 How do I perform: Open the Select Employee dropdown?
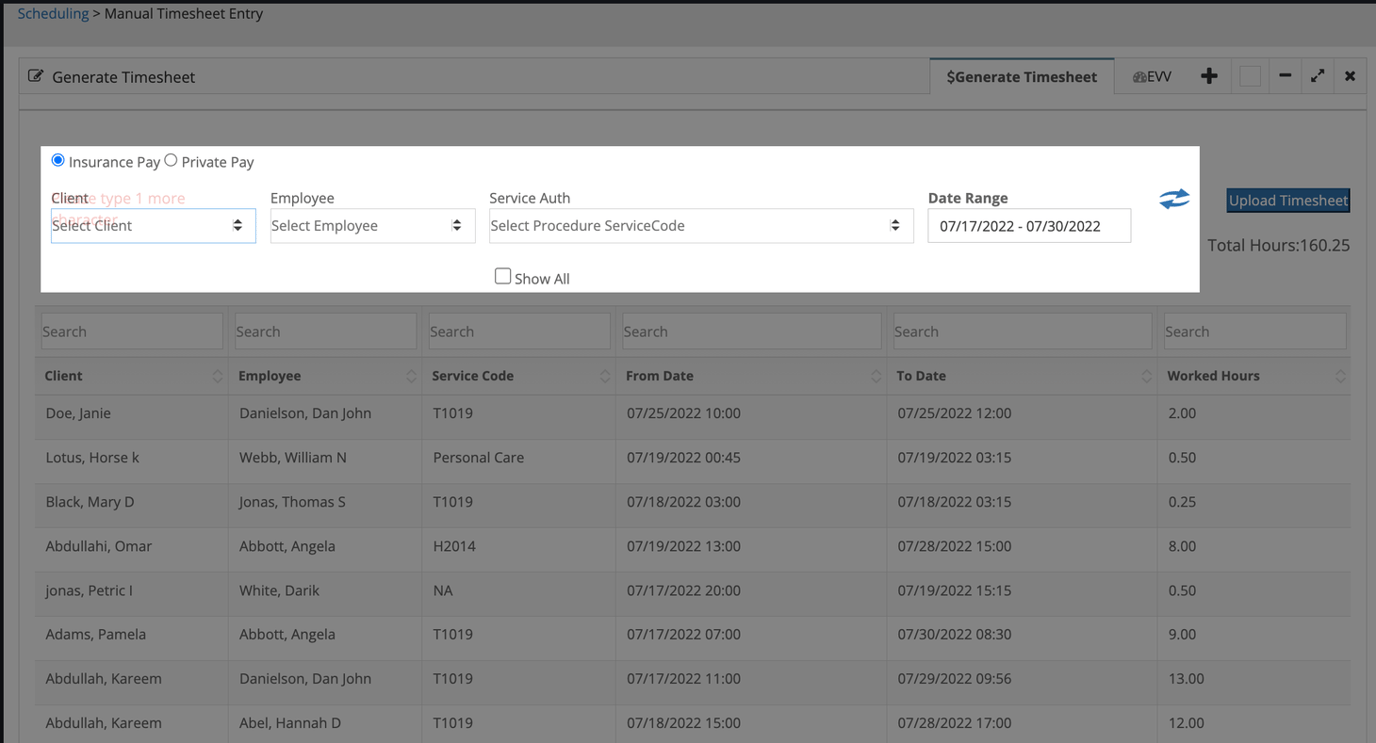coord(371,225)
